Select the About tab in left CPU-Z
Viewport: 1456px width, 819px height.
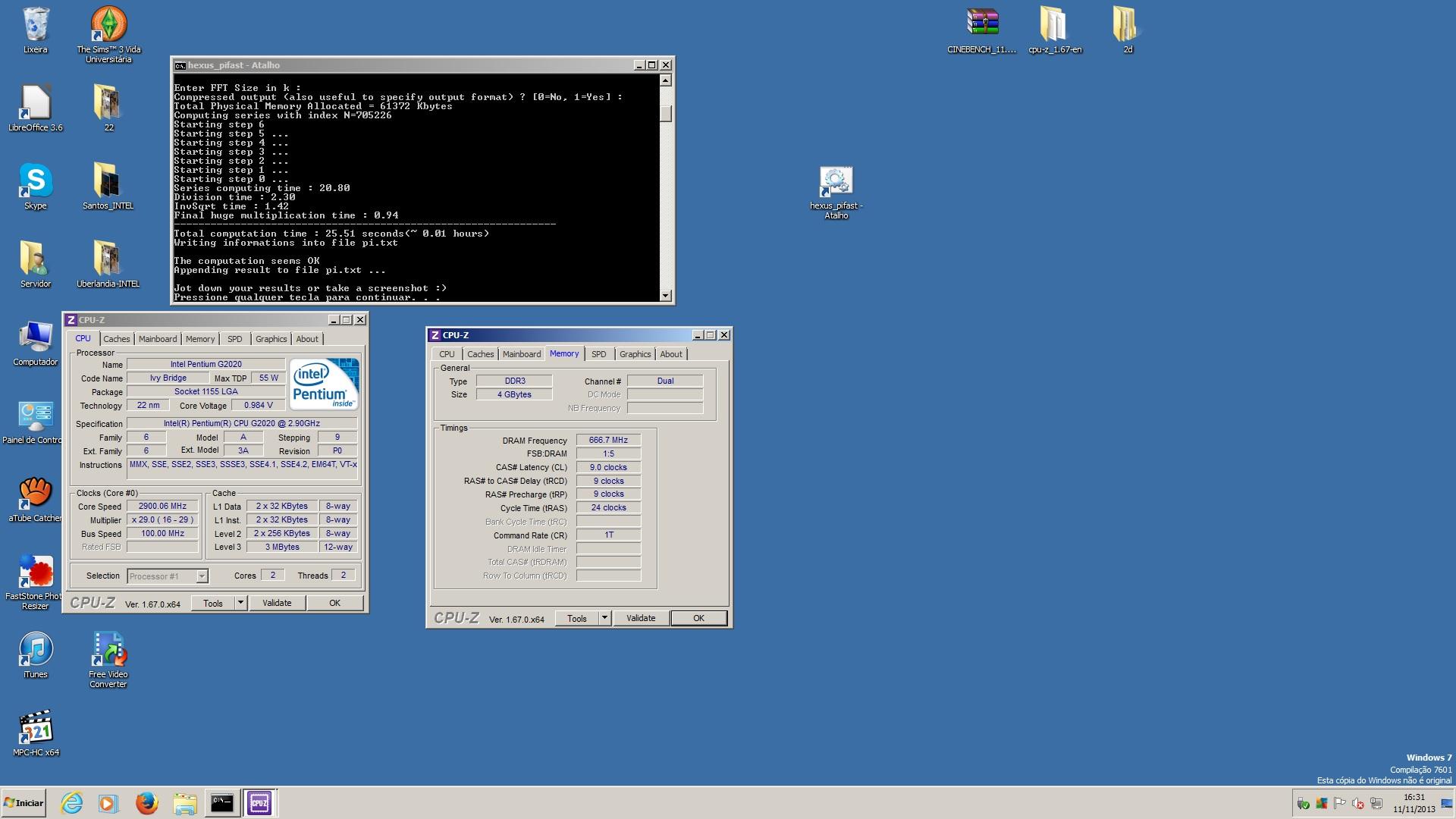[x=307, y=339]
